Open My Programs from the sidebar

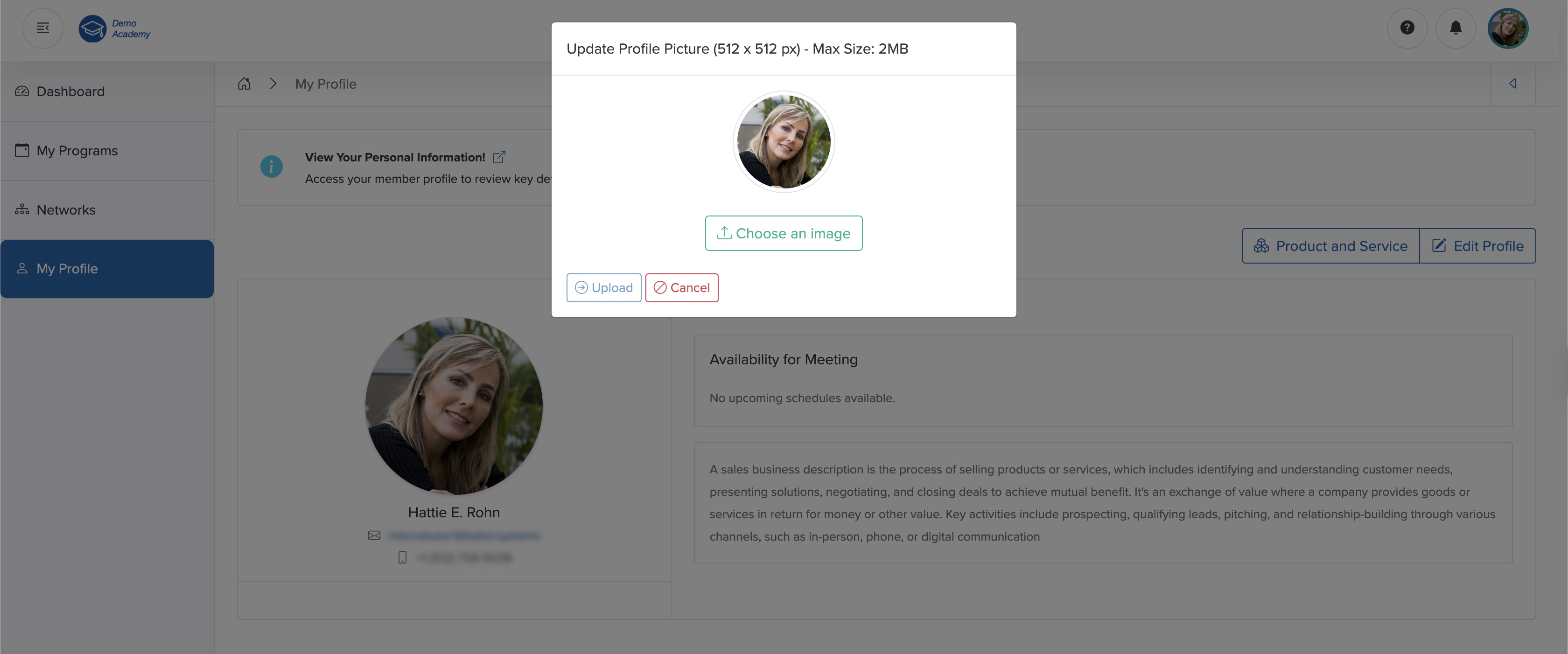point(77,150)
